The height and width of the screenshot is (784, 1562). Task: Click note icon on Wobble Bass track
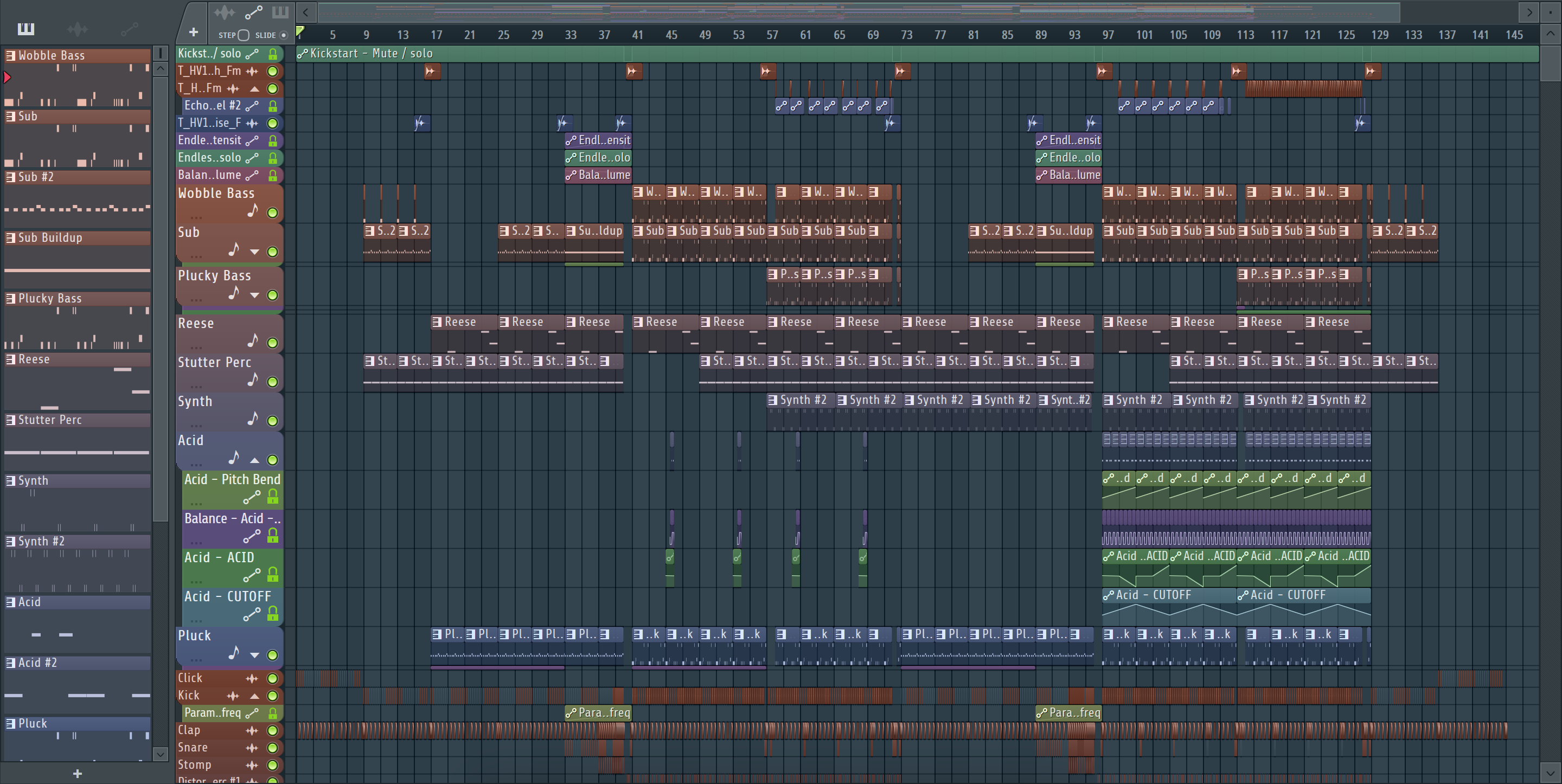coord(253,210)
